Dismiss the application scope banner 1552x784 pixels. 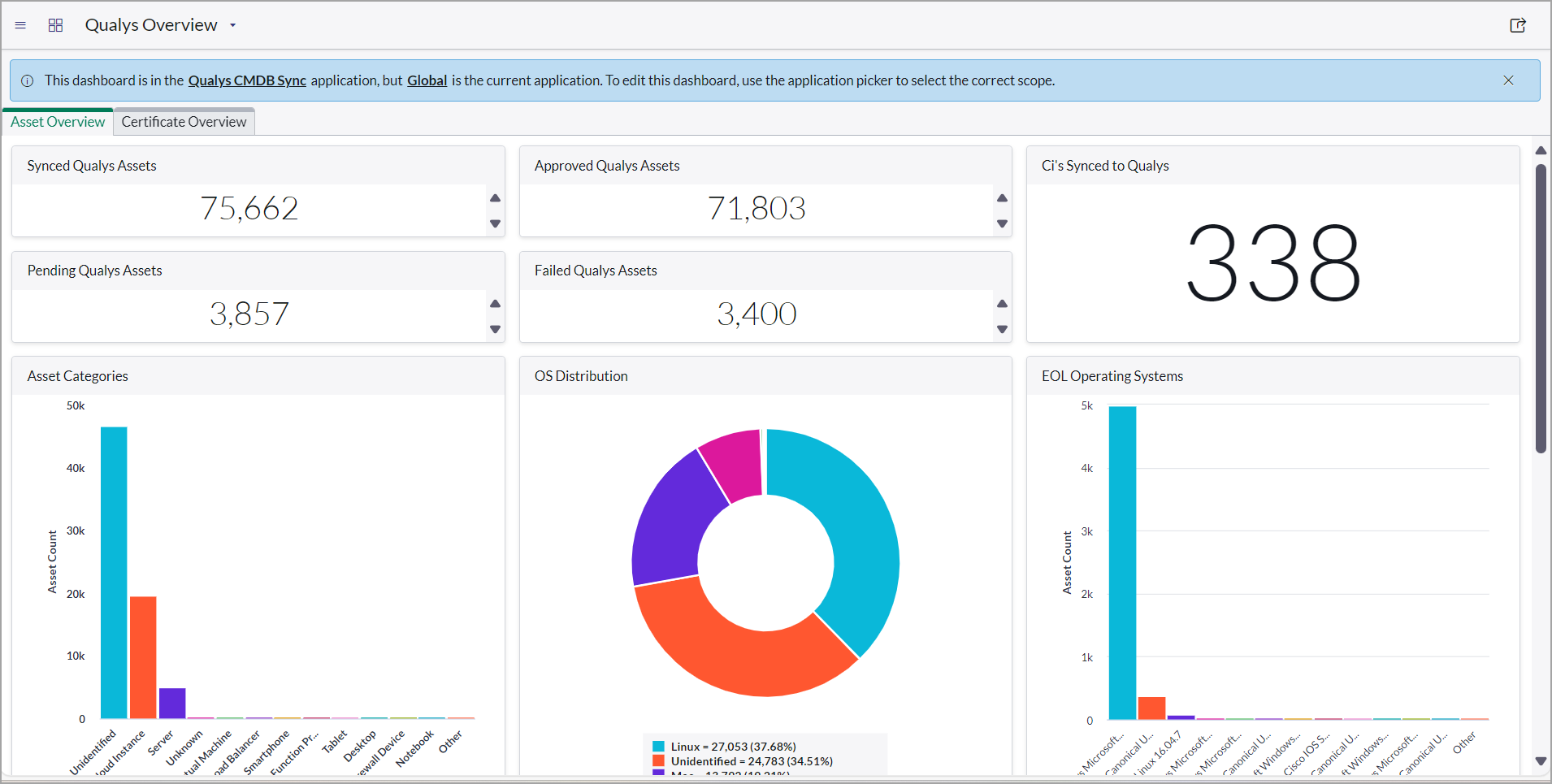(1508, 80)
